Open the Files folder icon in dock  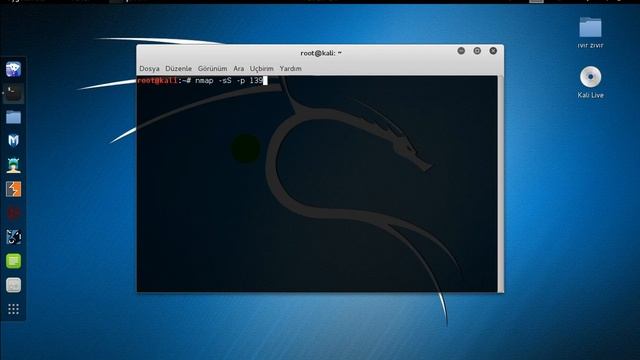[13, 118]
